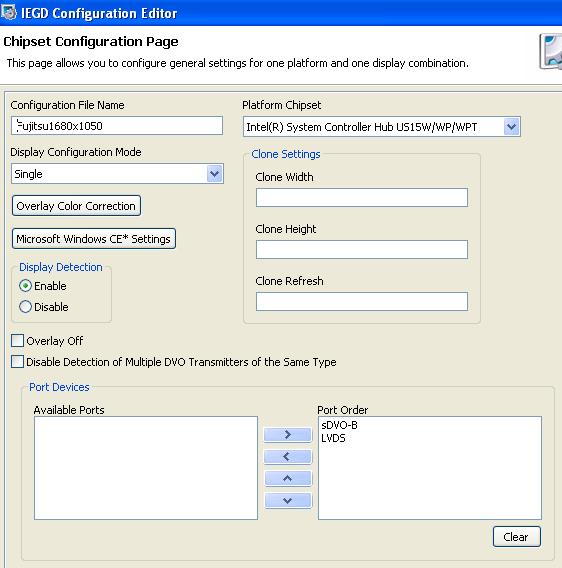562x568 pixels.
Task: Click the Intel(R) System Controller Hub US15W/WP/WPT value
Action: (362, 127)
